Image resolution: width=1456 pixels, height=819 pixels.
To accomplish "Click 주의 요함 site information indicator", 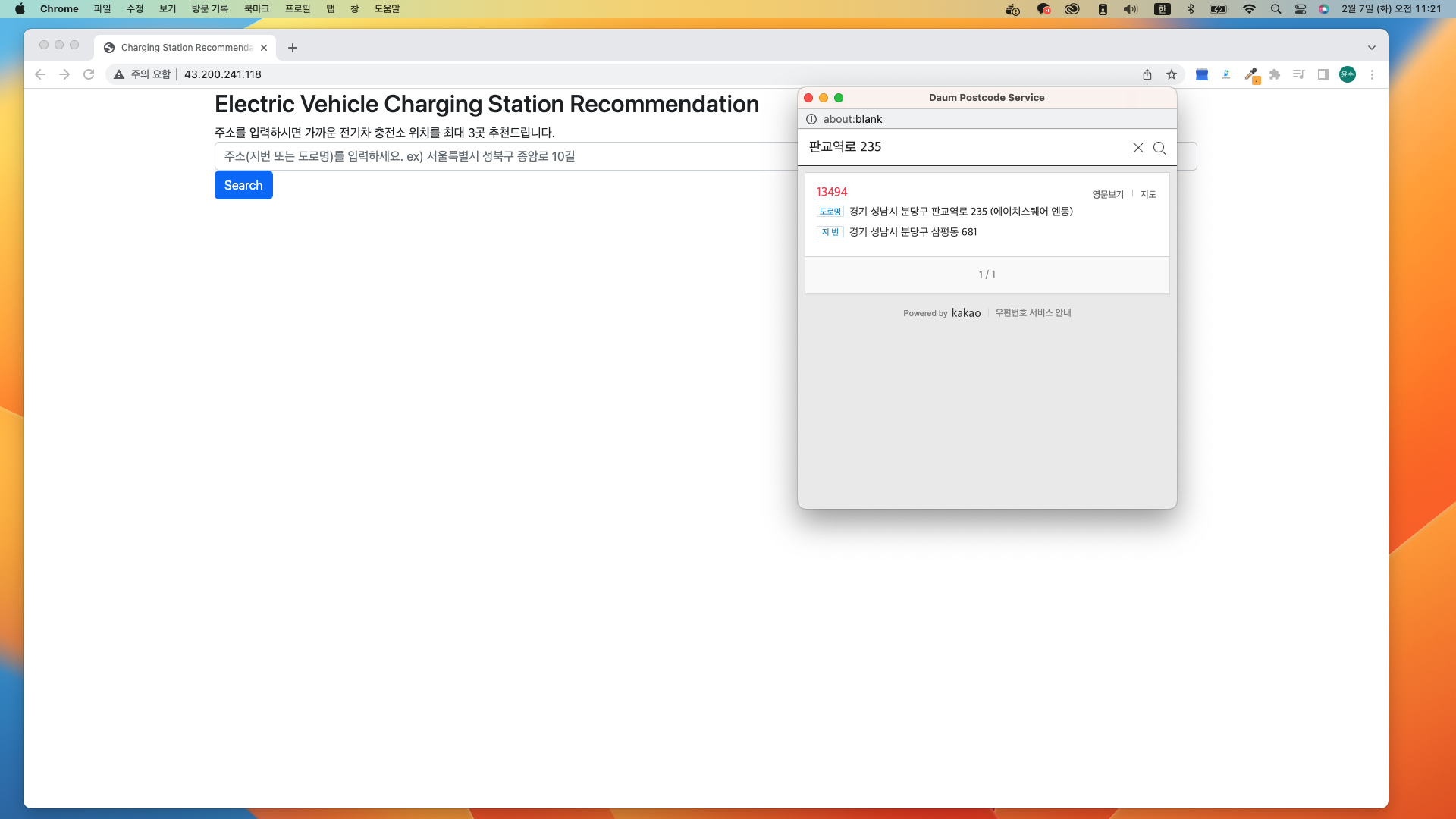I will tap(149, 74).
